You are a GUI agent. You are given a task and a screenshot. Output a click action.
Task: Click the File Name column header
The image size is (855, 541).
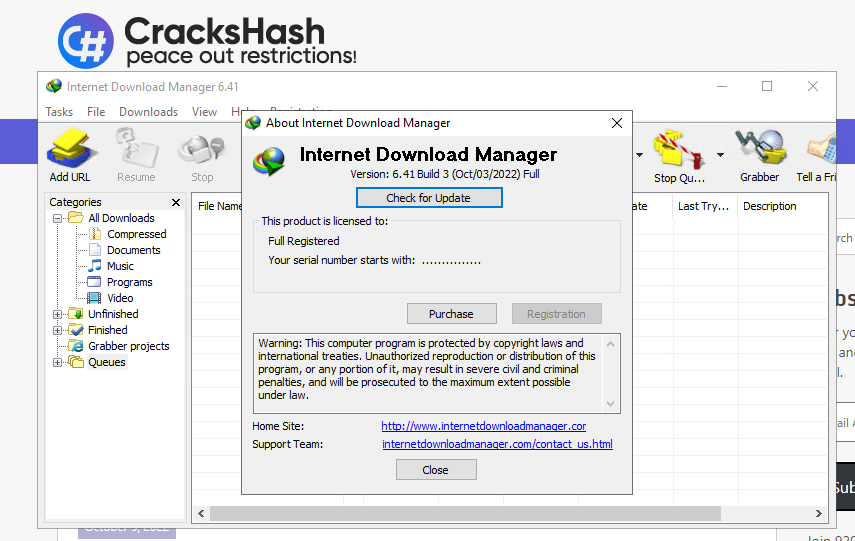[x=219, y=206]
